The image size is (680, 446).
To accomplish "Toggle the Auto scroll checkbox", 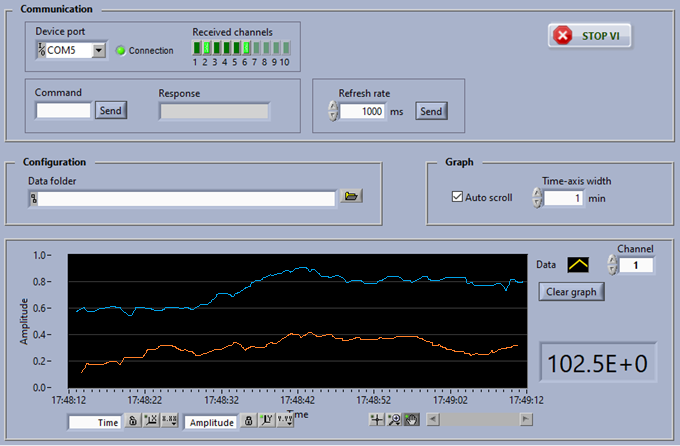I will click(458, 197).
